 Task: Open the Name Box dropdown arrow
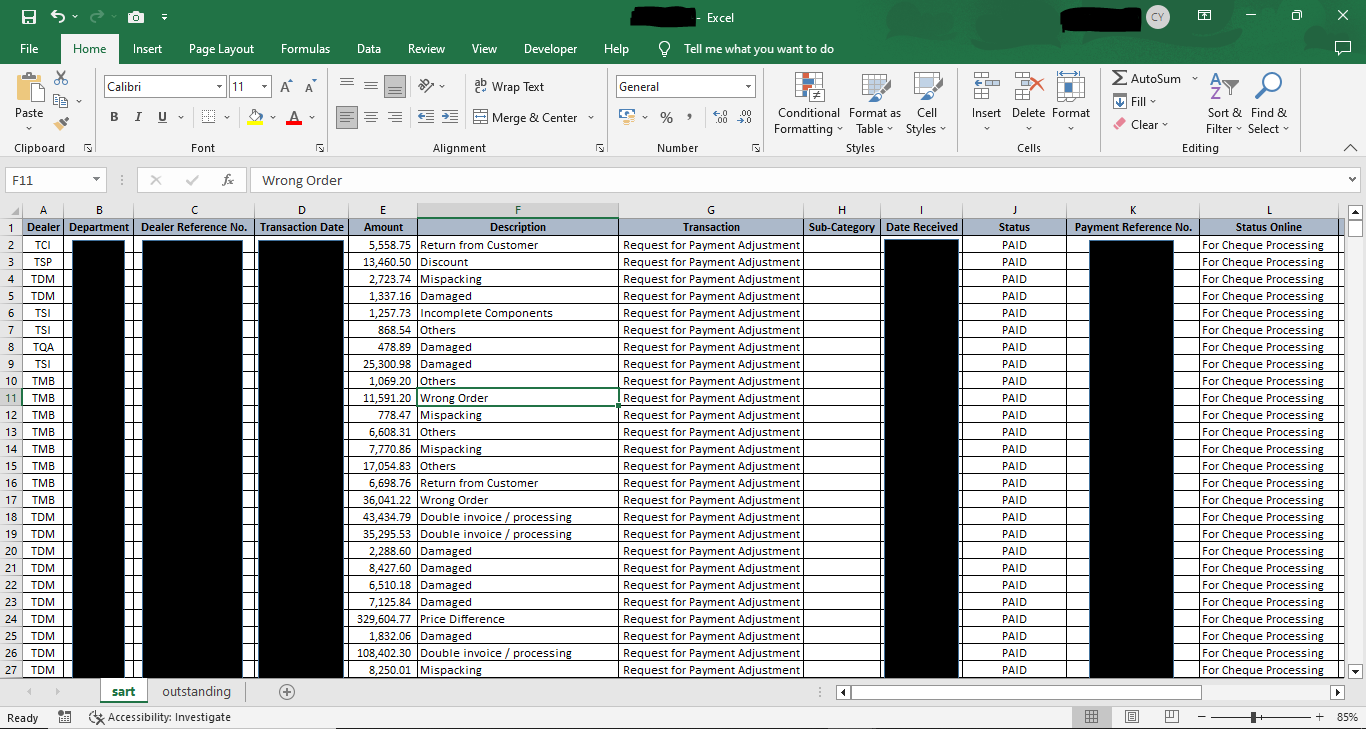pyautogui.click(x=97, y=180)
